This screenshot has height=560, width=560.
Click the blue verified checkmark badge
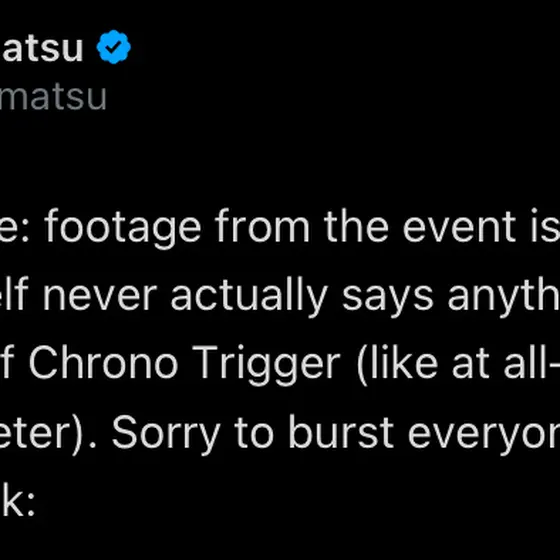click(x=114, y=47)
